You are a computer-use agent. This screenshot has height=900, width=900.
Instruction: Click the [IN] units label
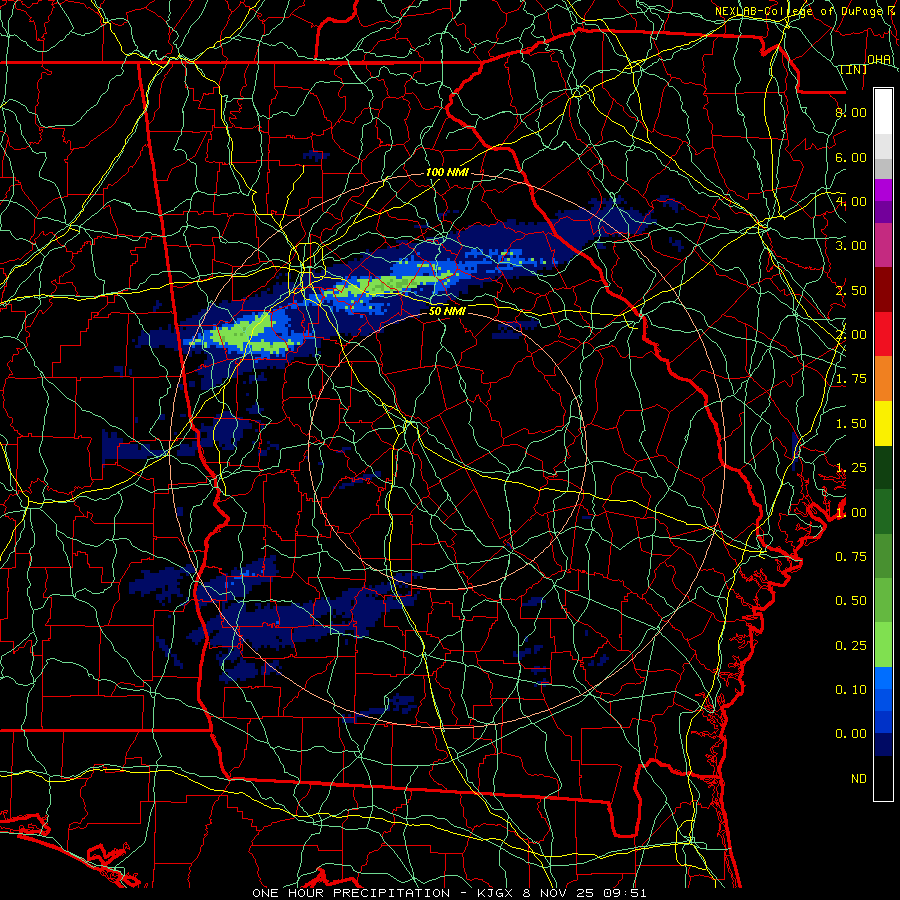click(x=854, y=70)
